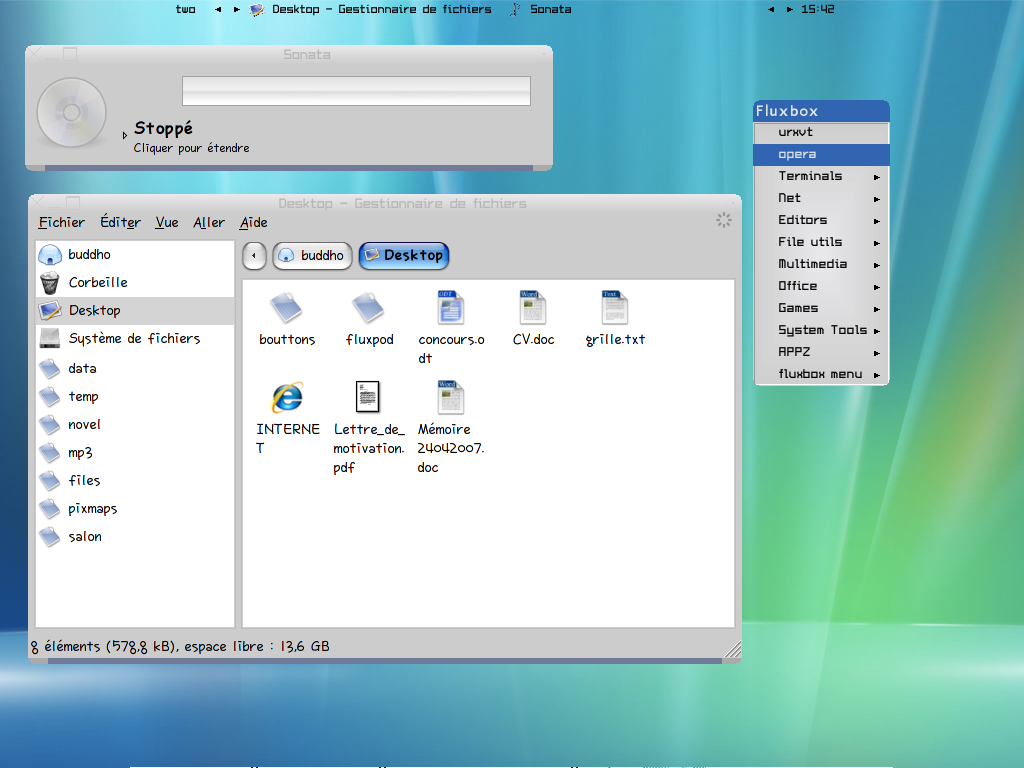Open the temp folder icon in sidebar
Viewport: 1024px width, 768px height.
coord(50,397)
